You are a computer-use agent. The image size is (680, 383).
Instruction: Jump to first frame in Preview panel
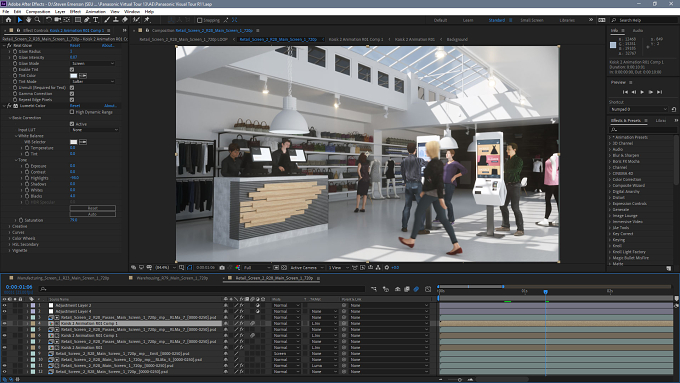(x=625, y=92)
